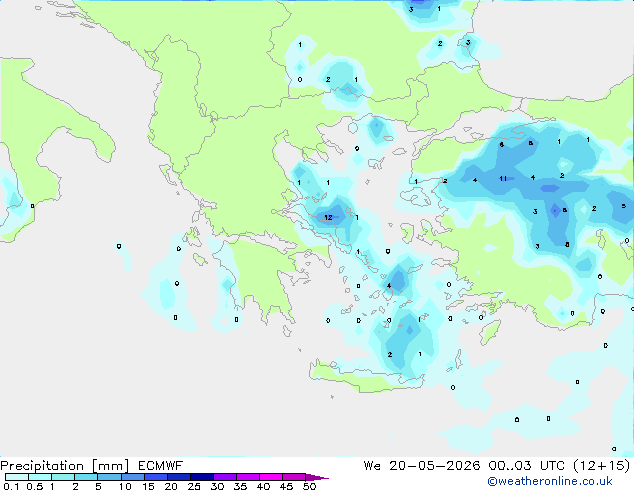
Task: Click the 'Precipitation [mm]' title text
Action: pyautogui.click(x=65, y=466)
